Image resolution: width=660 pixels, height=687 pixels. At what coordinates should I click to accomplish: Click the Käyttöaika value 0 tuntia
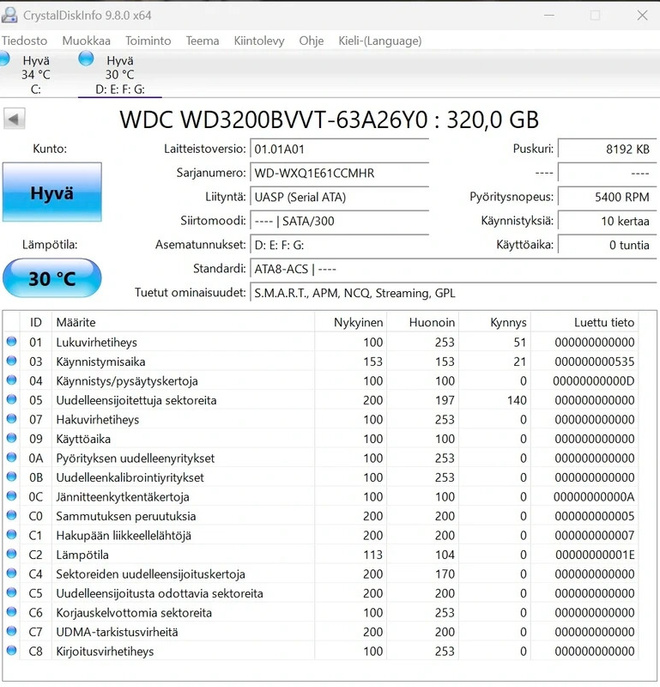tap(607, 245)
